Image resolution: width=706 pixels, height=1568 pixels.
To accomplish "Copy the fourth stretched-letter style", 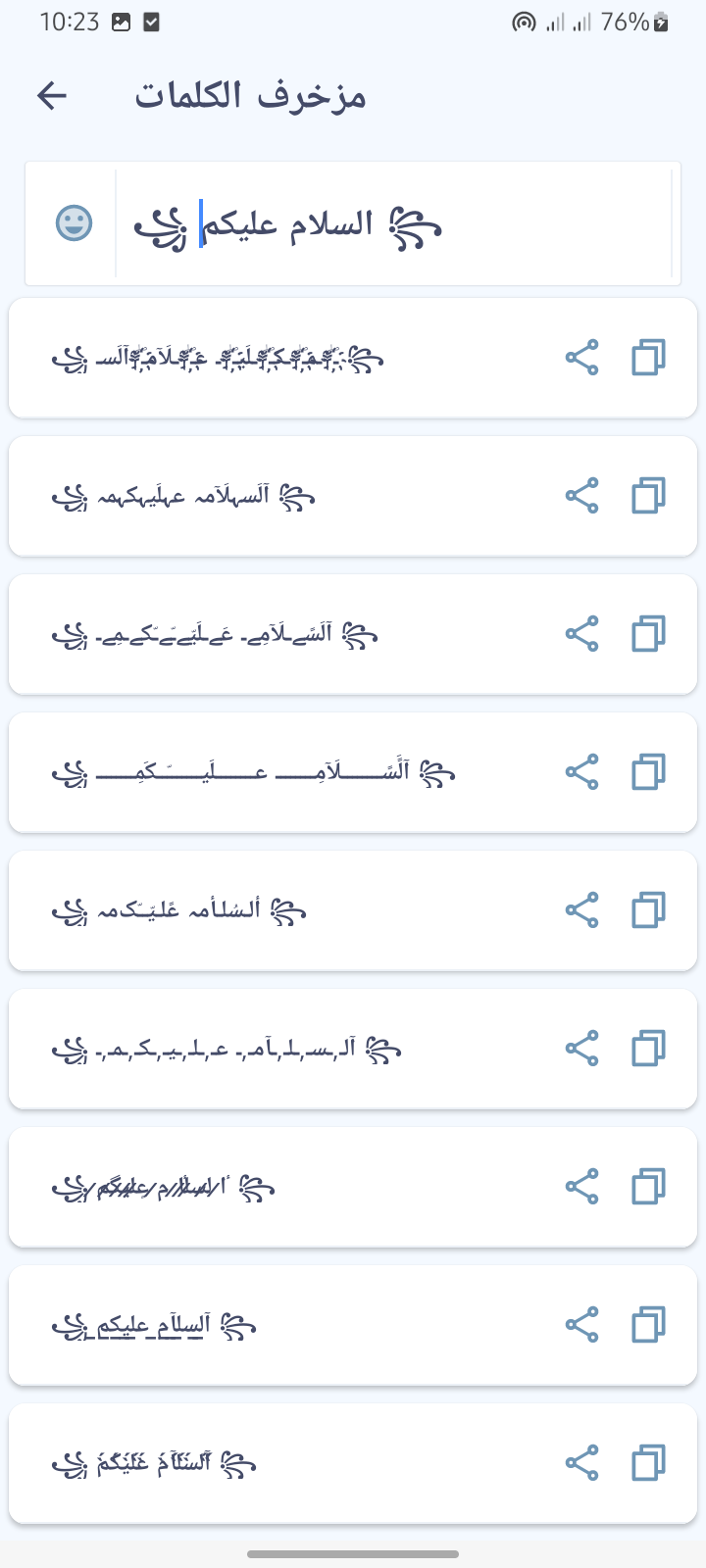I will point(648,772).
